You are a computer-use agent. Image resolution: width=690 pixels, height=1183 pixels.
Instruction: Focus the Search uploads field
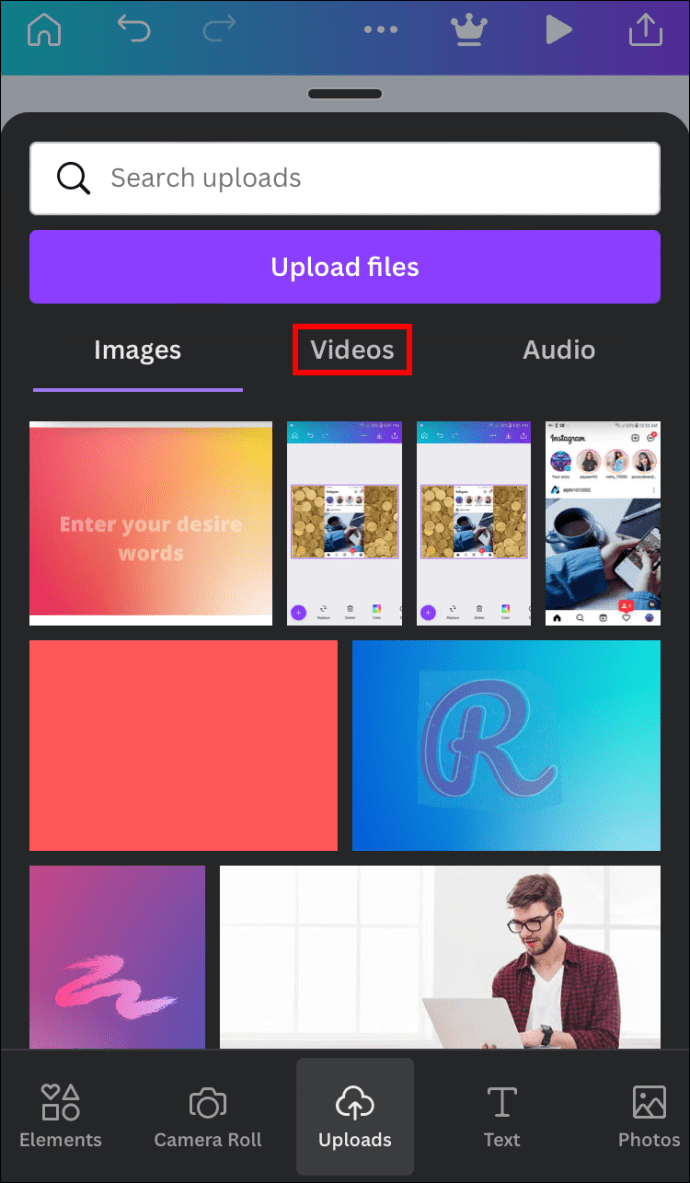pos(345,178)
